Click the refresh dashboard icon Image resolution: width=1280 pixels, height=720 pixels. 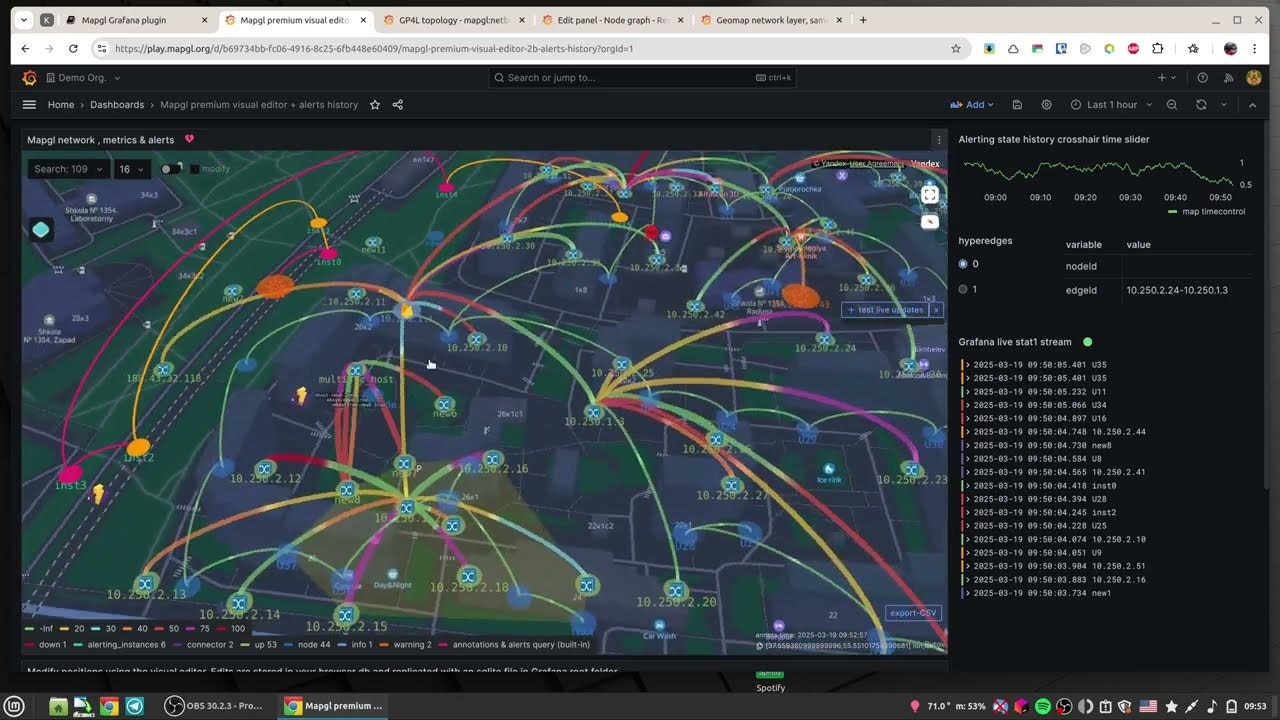[x=1200, y=104]
